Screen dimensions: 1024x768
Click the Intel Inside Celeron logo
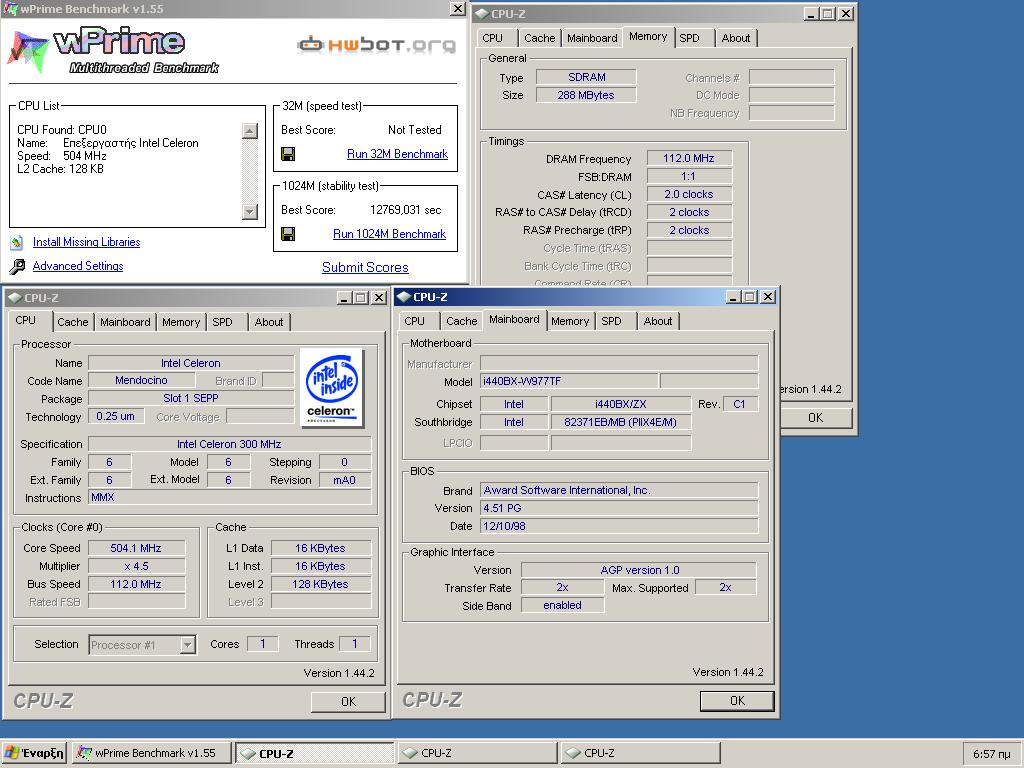click(332, 388)
